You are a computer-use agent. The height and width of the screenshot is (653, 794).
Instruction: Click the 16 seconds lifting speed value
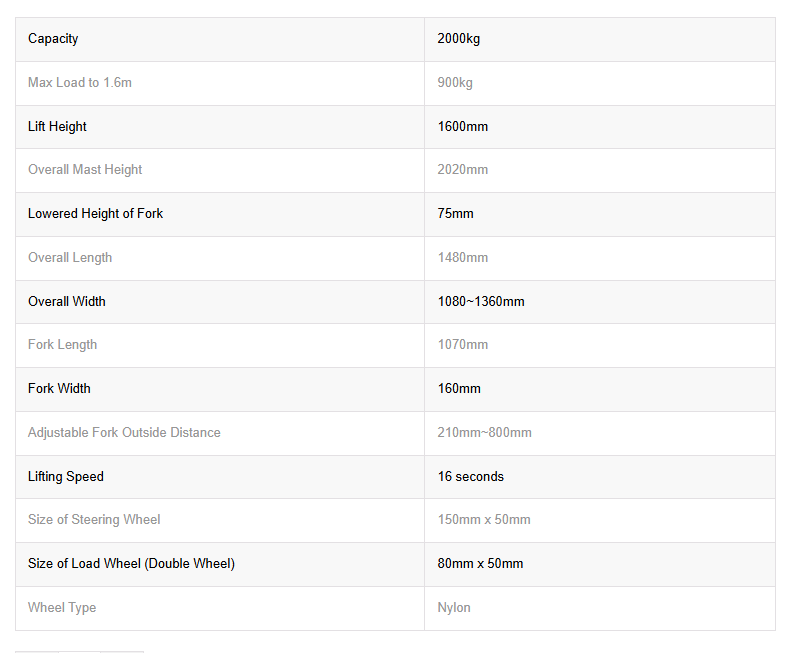tap(471, 477)
